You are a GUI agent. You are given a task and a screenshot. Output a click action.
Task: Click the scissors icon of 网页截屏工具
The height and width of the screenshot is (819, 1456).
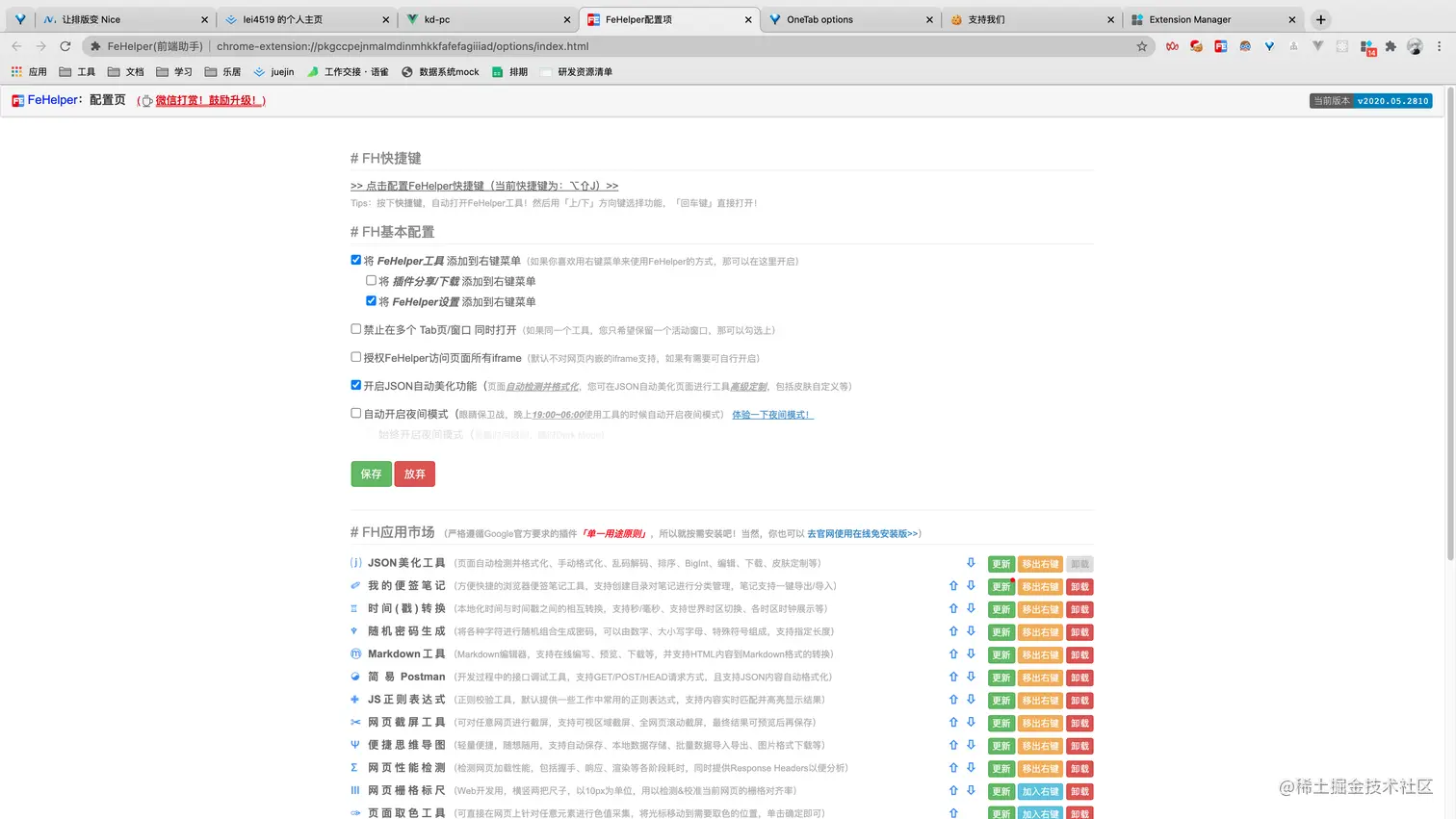pyautogui.click(x=355, y=723)
